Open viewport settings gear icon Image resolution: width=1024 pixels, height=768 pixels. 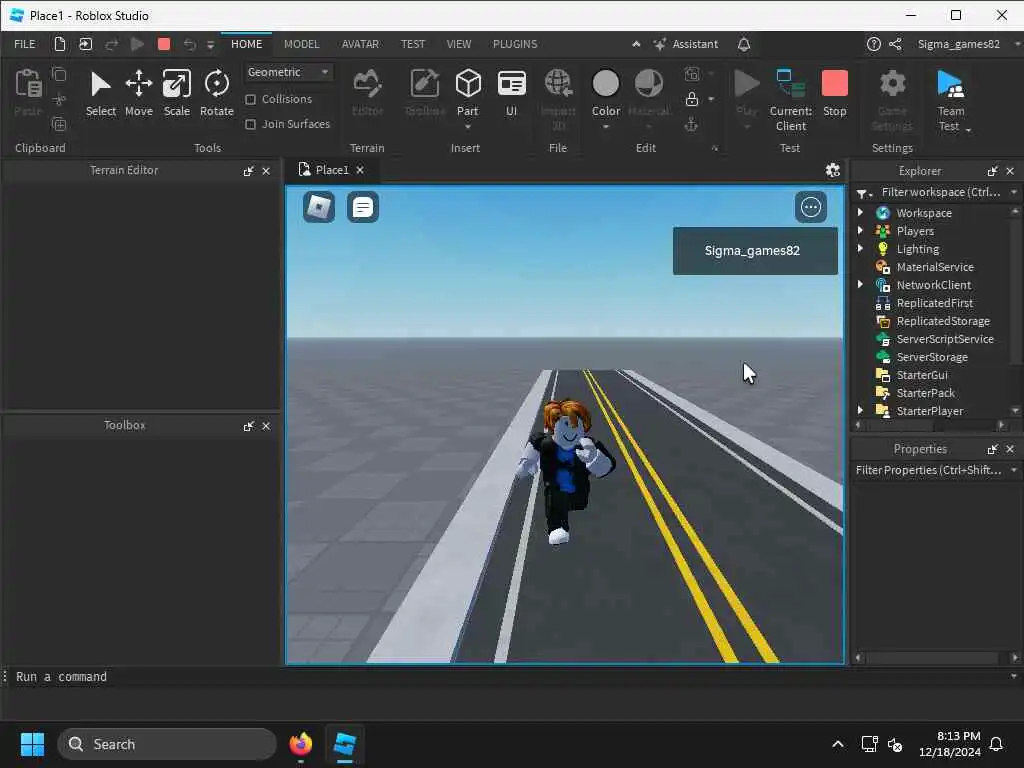click(x=833, y=170)
